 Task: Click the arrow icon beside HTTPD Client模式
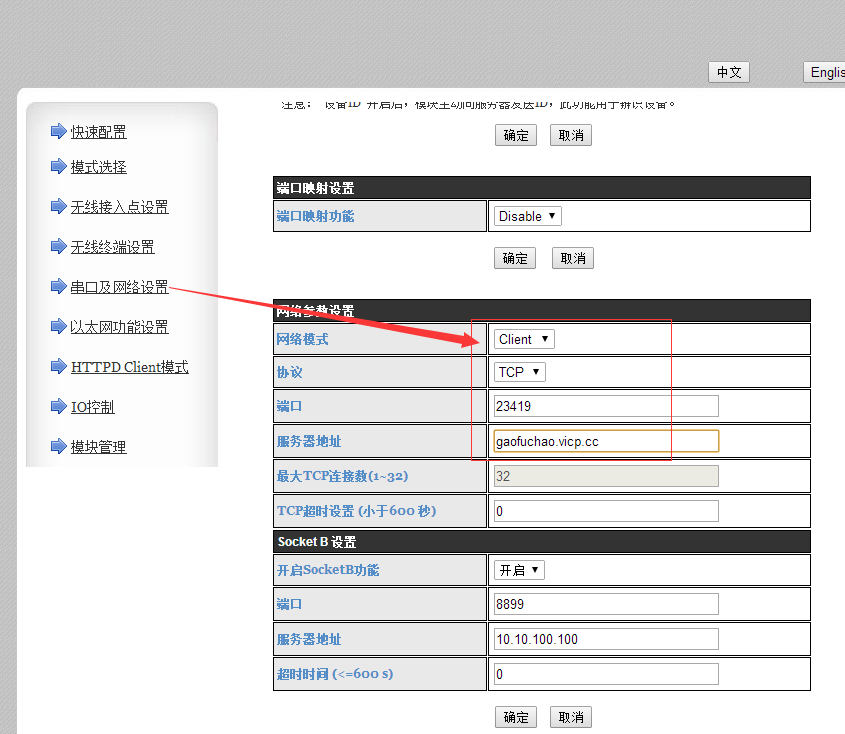(58, 367)
